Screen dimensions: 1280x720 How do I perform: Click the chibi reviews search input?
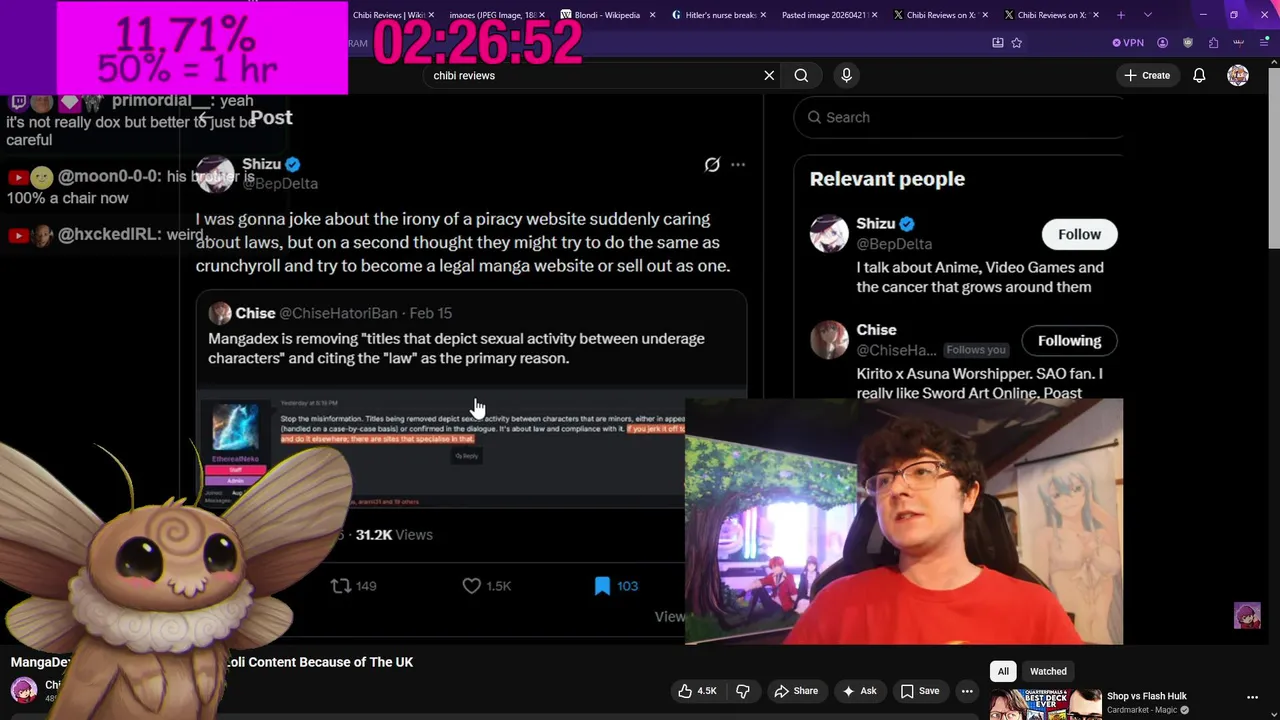pyautogui.click(x=590, y=75)
